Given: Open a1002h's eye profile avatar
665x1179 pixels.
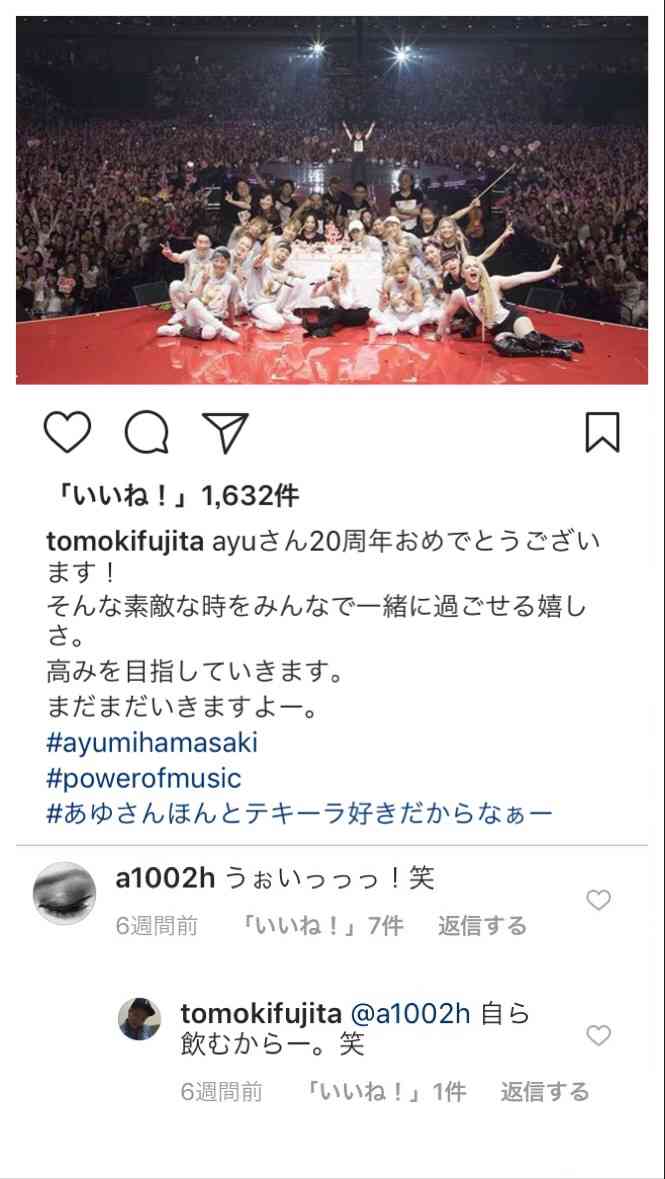Looking at the screenshot, I should click(x=65, y=893).
